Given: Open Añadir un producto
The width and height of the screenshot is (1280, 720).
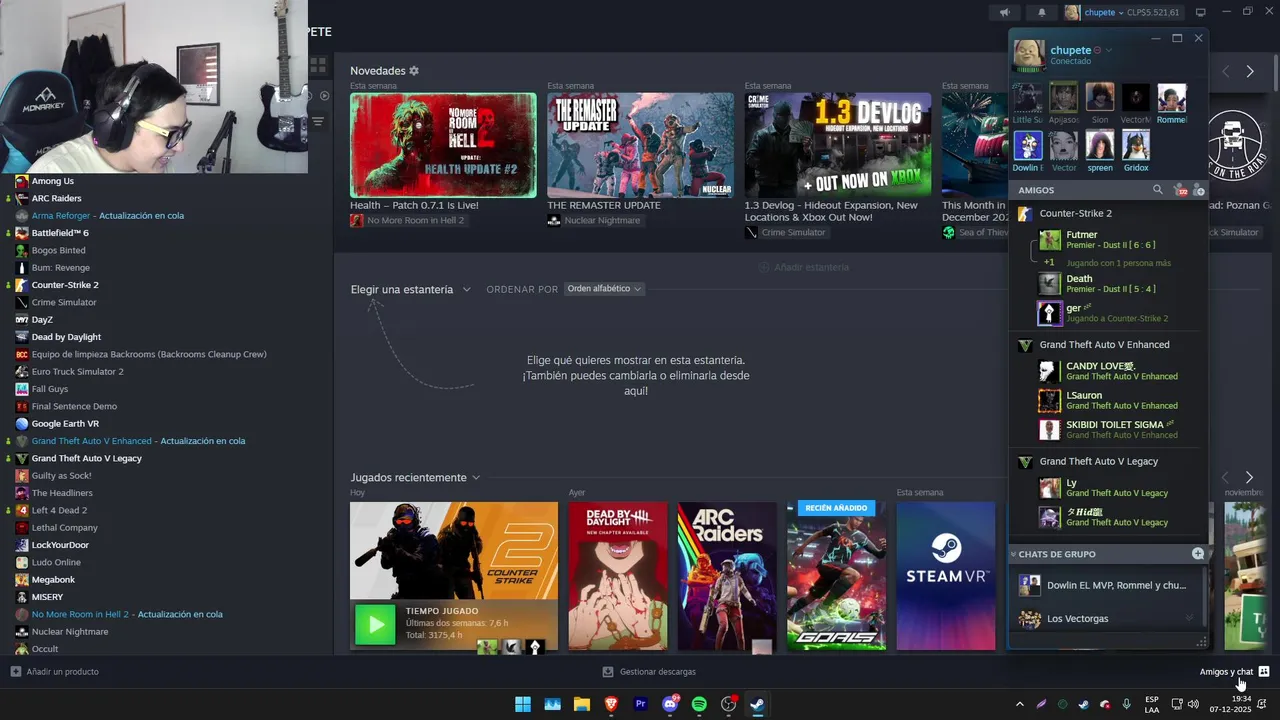Looking at the screenshot, I should (54, 672).
